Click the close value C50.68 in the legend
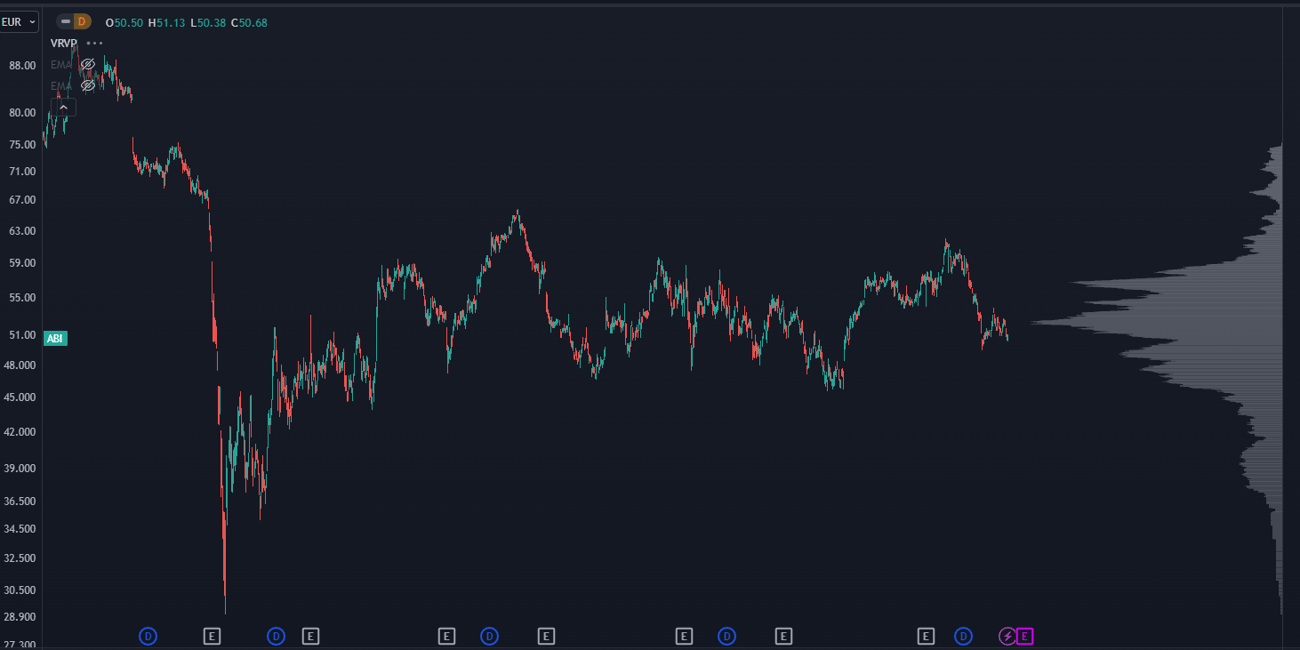The height and width of the screenshot is (650, 1300). [x=249, y=22]
